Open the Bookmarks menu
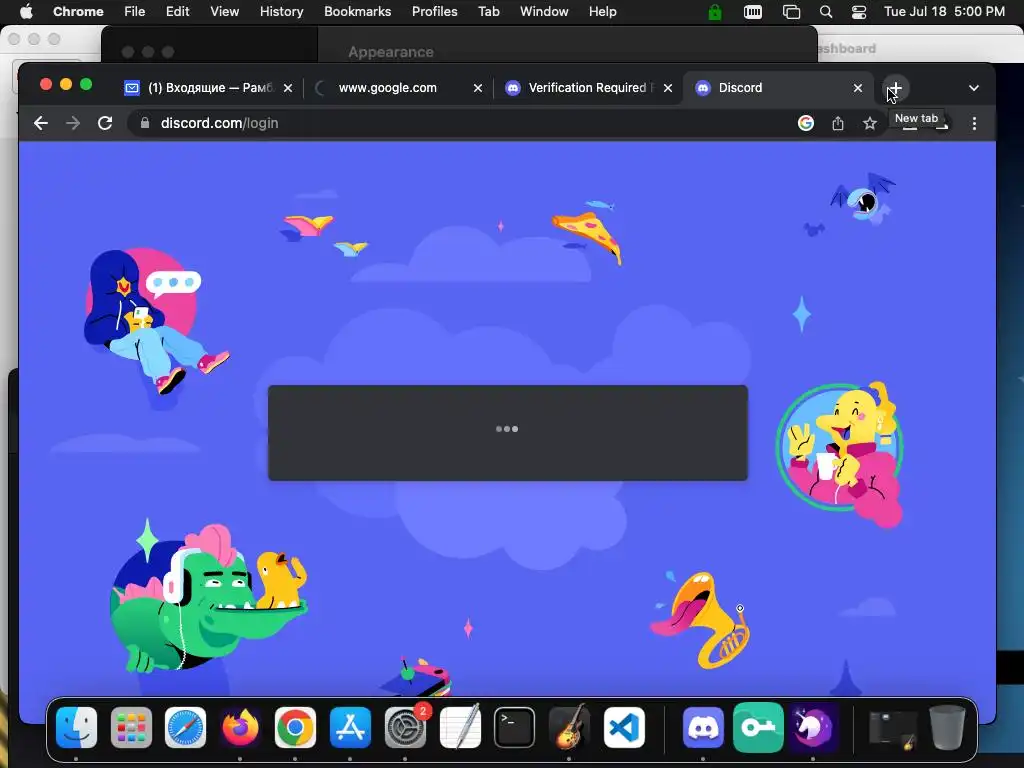The height and width of the screenshot is (768, 1024). [357, 12]
